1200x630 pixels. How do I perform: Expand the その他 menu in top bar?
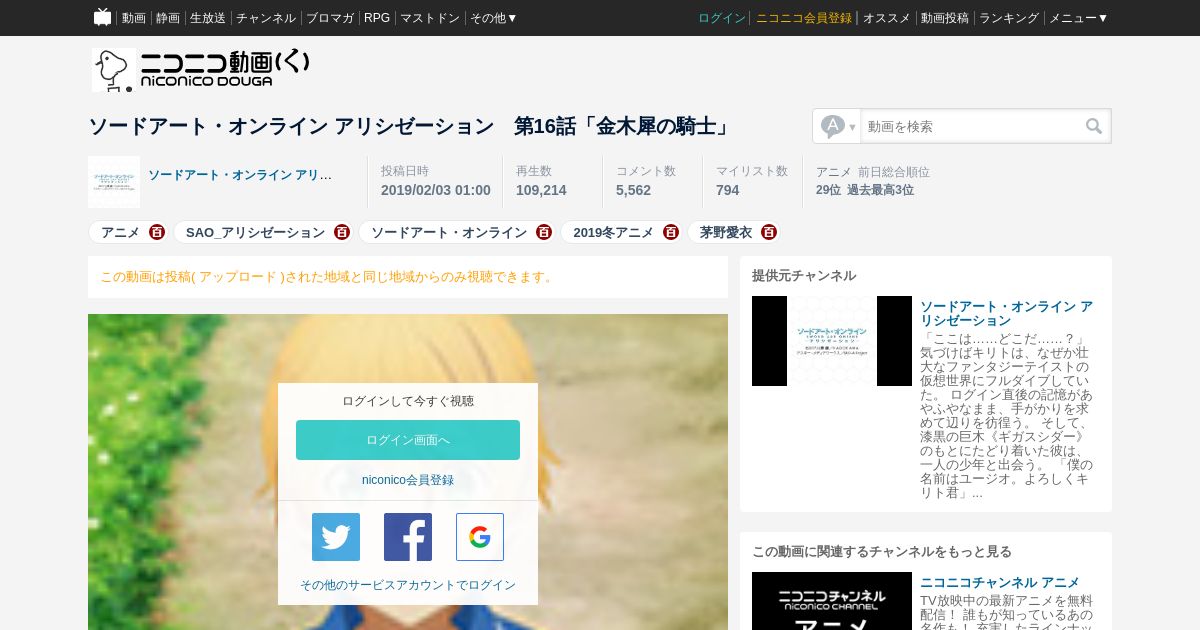click(x=494, y=18)
